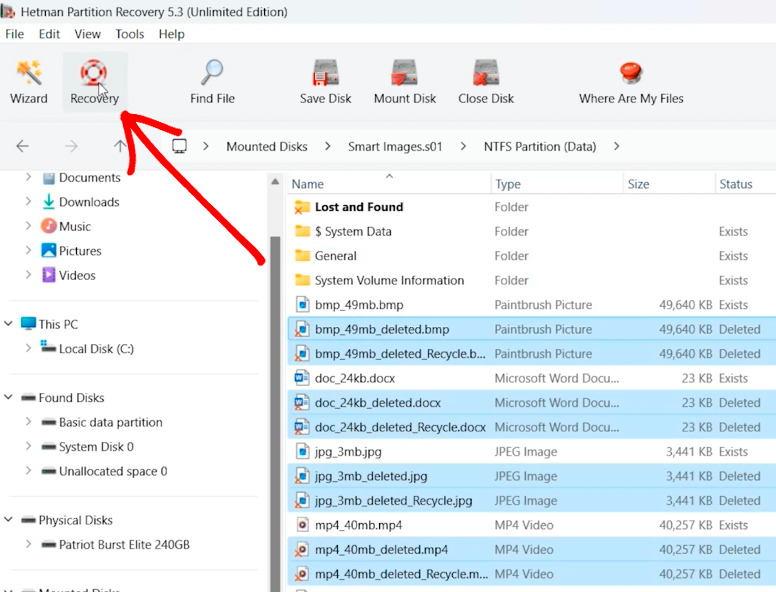Expand Patriot Burst Elite 240GB node
Viewport: 776px width, 592px height.
coord(28,544)
